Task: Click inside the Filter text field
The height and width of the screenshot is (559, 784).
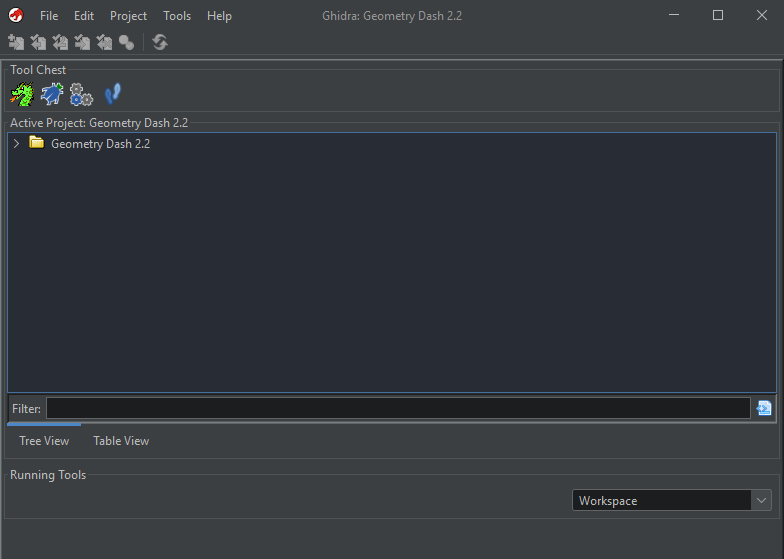Action: (x=398, y=408)
